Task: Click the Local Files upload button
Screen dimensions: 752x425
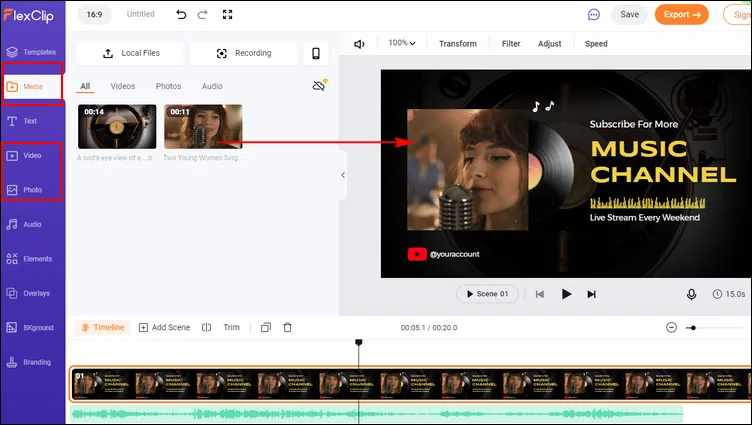Action: [x=130, y=53]
